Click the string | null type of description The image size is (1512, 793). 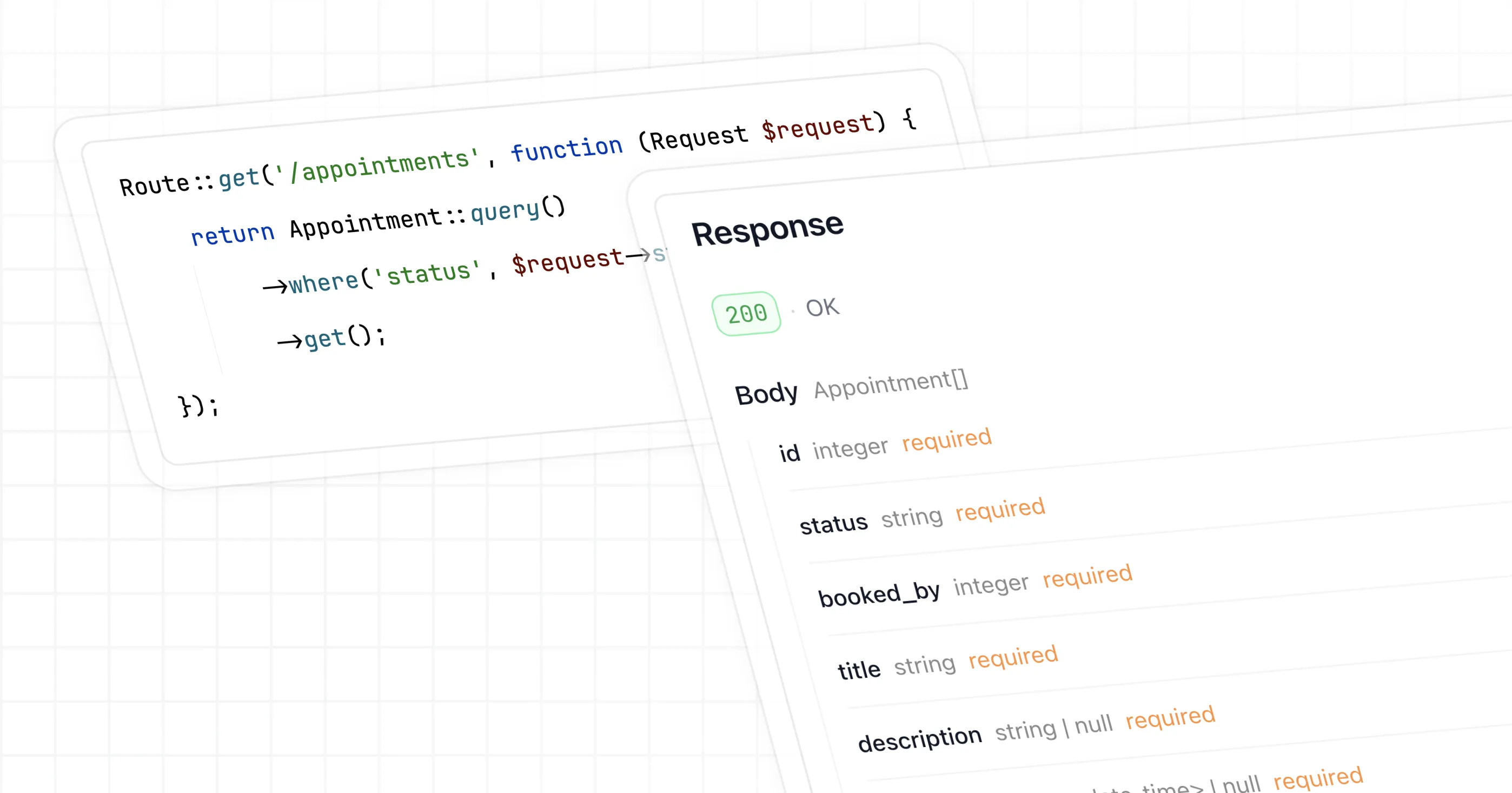[1053, 728]
